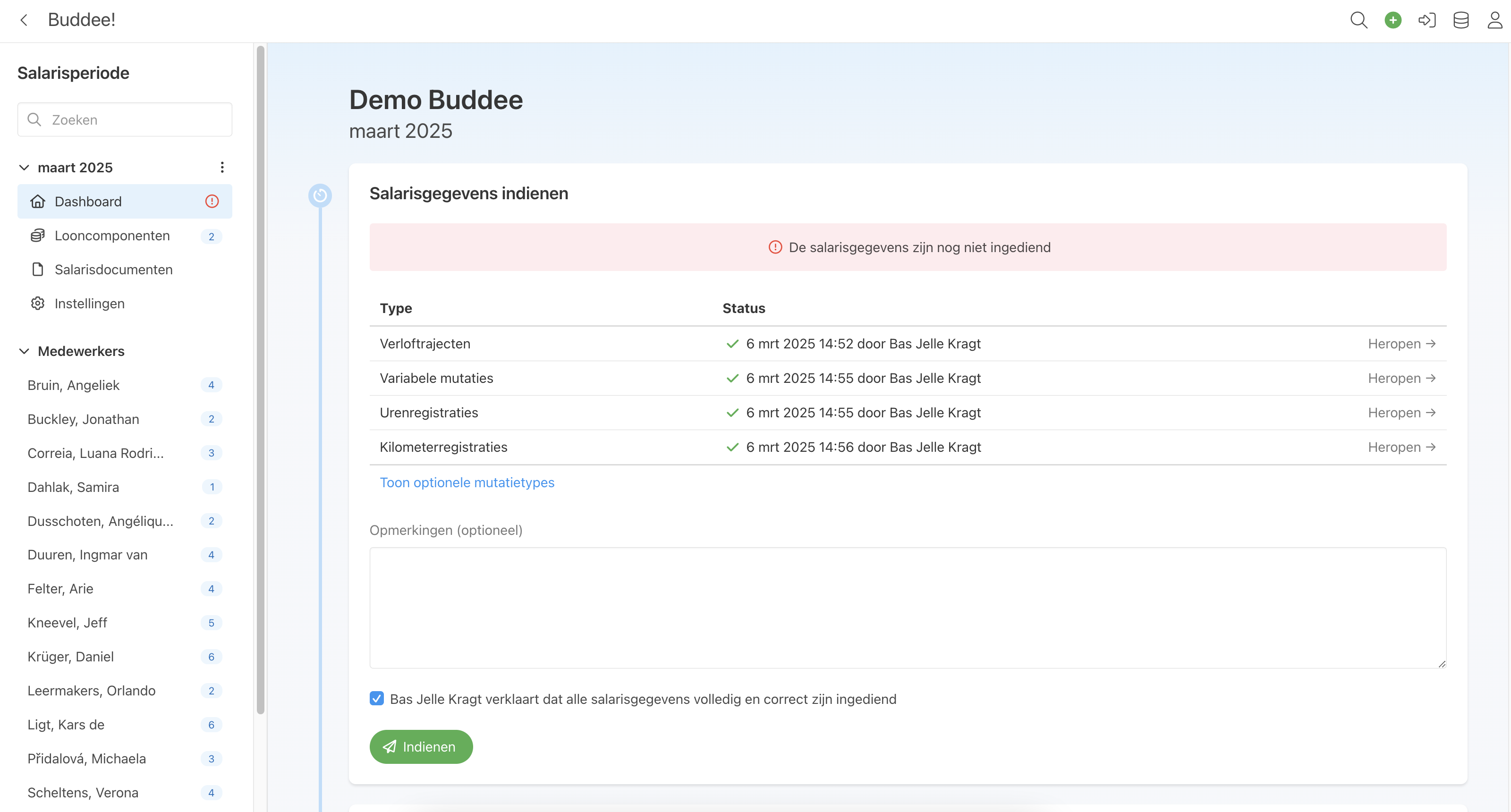Screen dimensions: 1511x812
Task: Open Instellingen menu item
Action: pyautogui.click(x=89, y=304)
